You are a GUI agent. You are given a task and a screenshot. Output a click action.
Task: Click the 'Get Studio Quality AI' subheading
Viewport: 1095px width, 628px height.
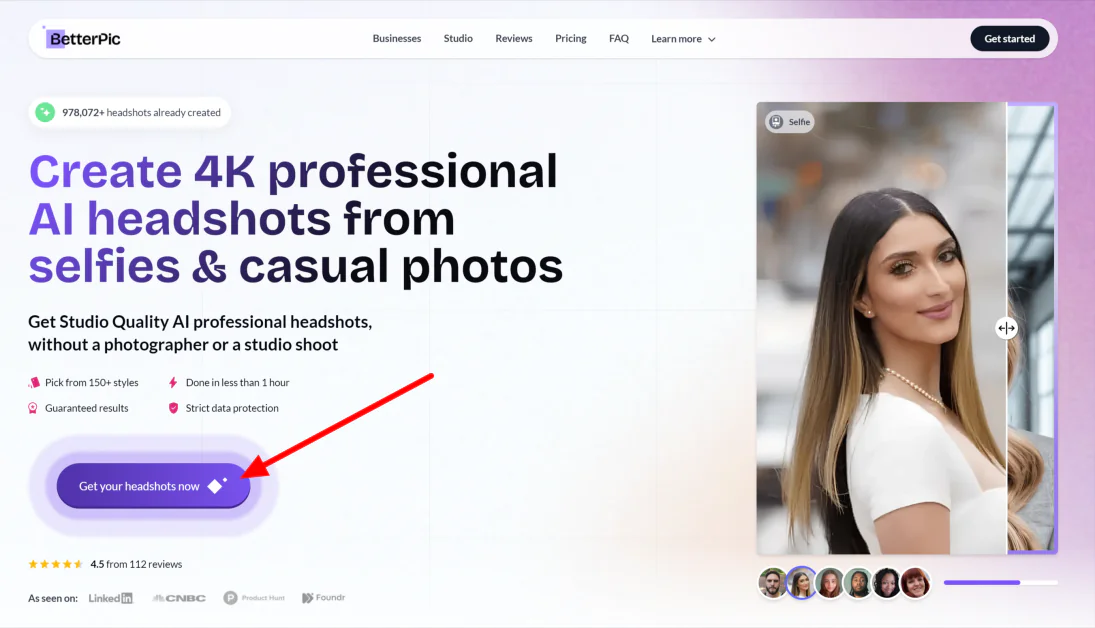(200, 333)
